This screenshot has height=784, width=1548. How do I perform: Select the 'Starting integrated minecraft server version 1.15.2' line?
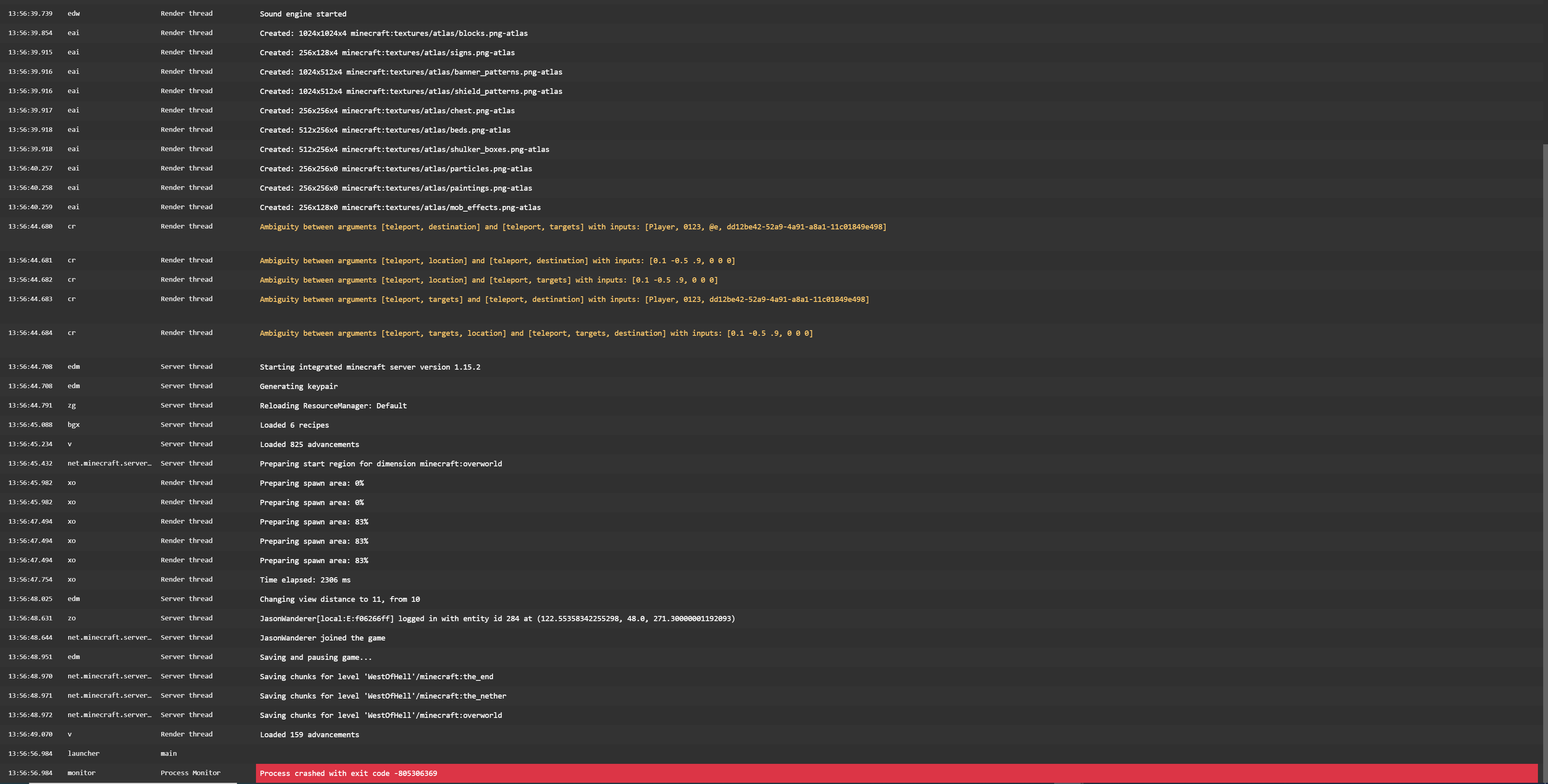point(370,367)
